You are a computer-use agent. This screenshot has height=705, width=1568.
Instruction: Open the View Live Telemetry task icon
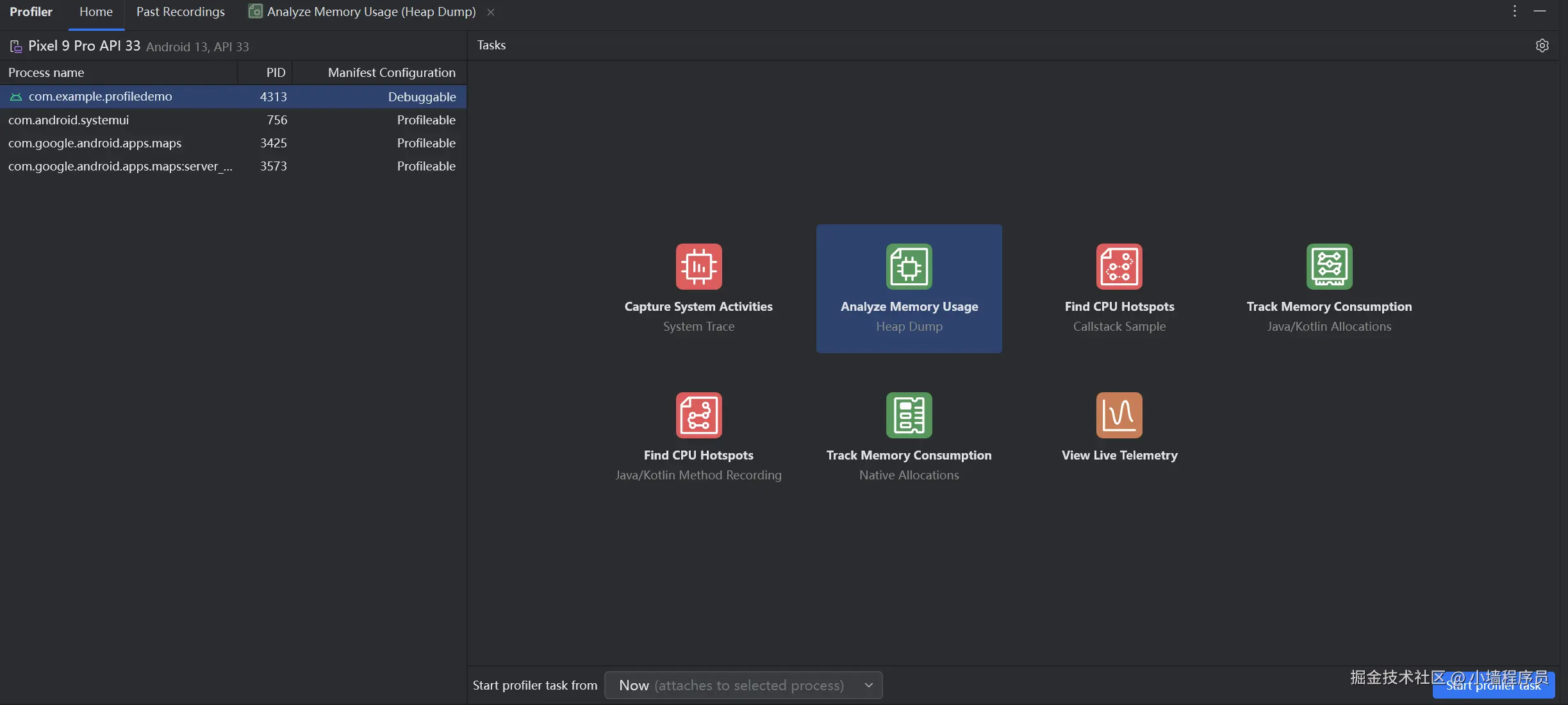[1119, 415]
